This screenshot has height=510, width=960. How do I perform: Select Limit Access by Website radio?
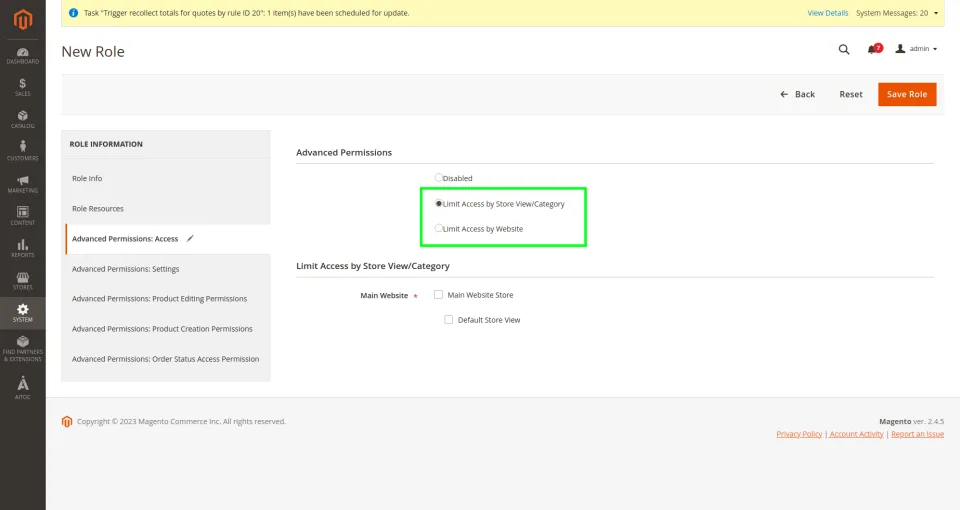click(x=438, y=228)
